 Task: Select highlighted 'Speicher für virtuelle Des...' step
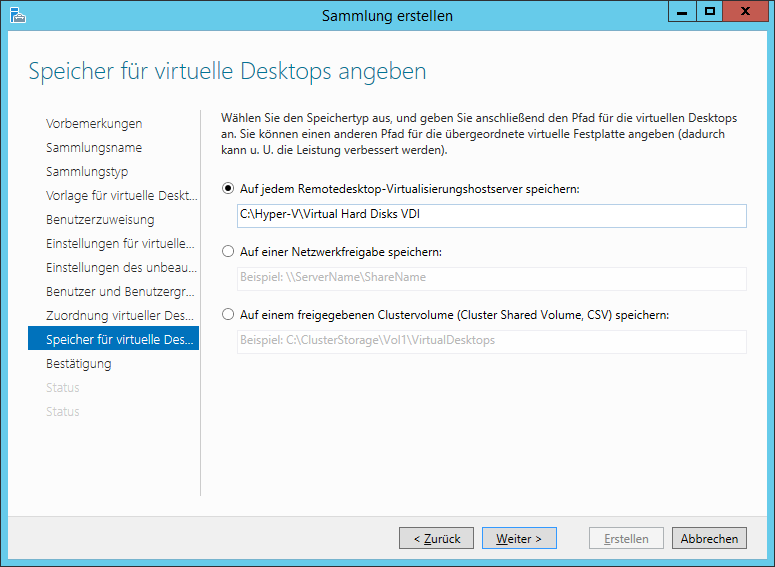[x=113, y=339]
